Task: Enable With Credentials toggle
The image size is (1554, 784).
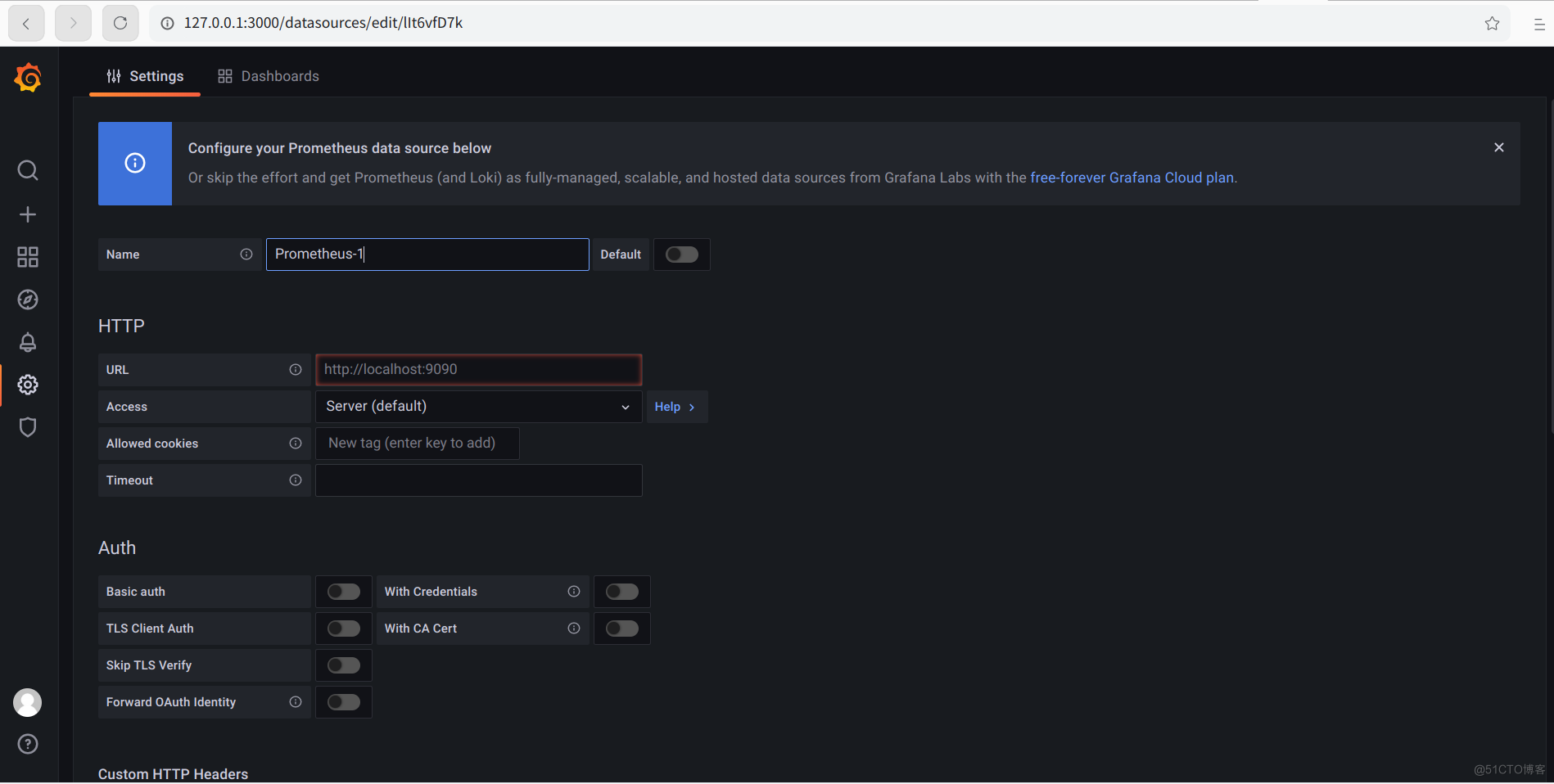Action: [x=622, y=592]
